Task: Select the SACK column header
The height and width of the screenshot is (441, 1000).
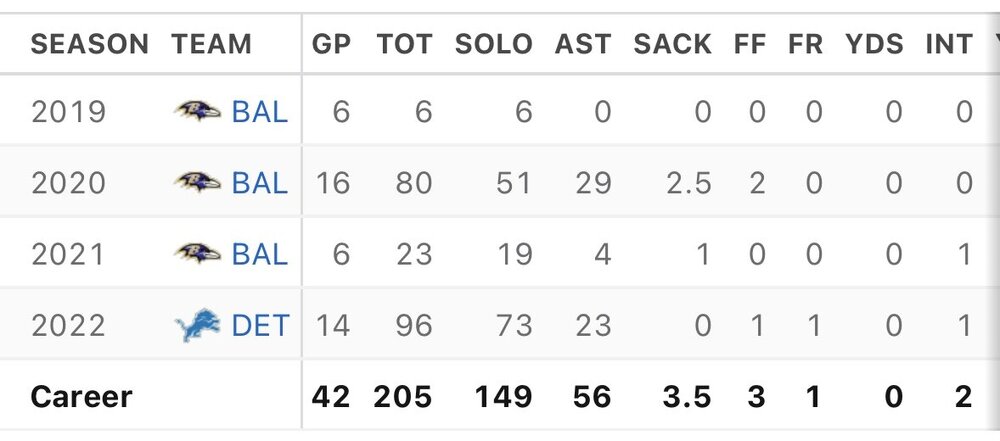Action: [673, 45]
